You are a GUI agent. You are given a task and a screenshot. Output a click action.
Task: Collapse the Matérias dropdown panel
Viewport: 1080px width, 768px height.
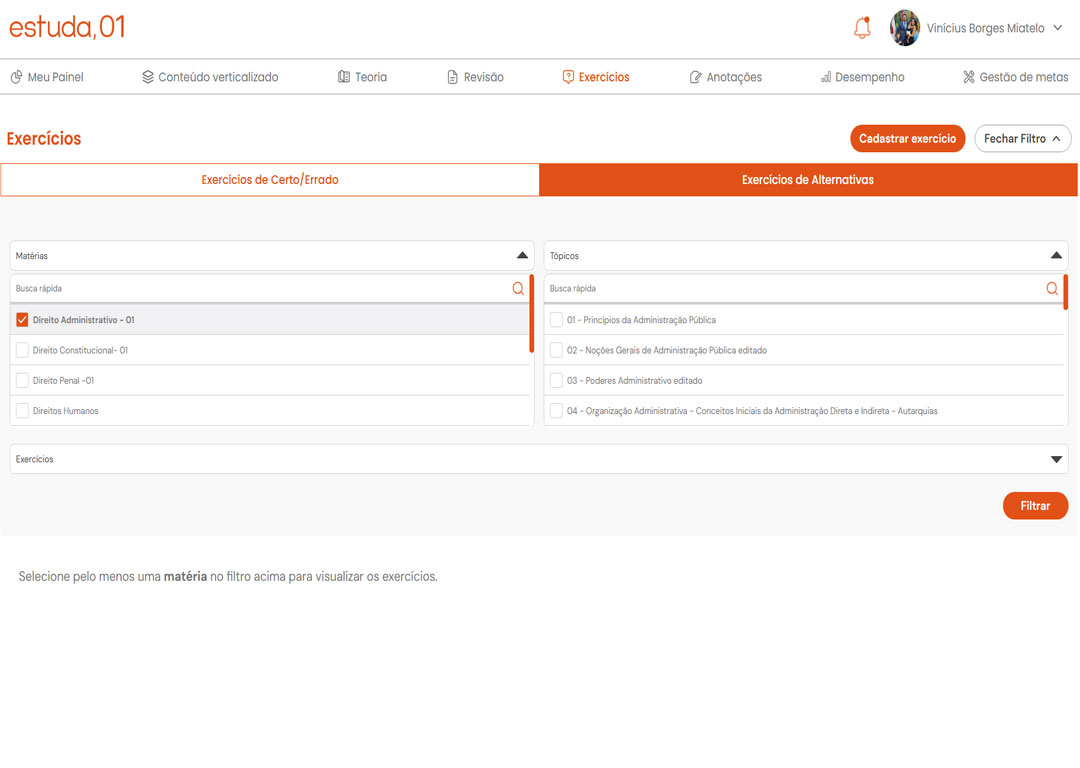tap(522, 256)
